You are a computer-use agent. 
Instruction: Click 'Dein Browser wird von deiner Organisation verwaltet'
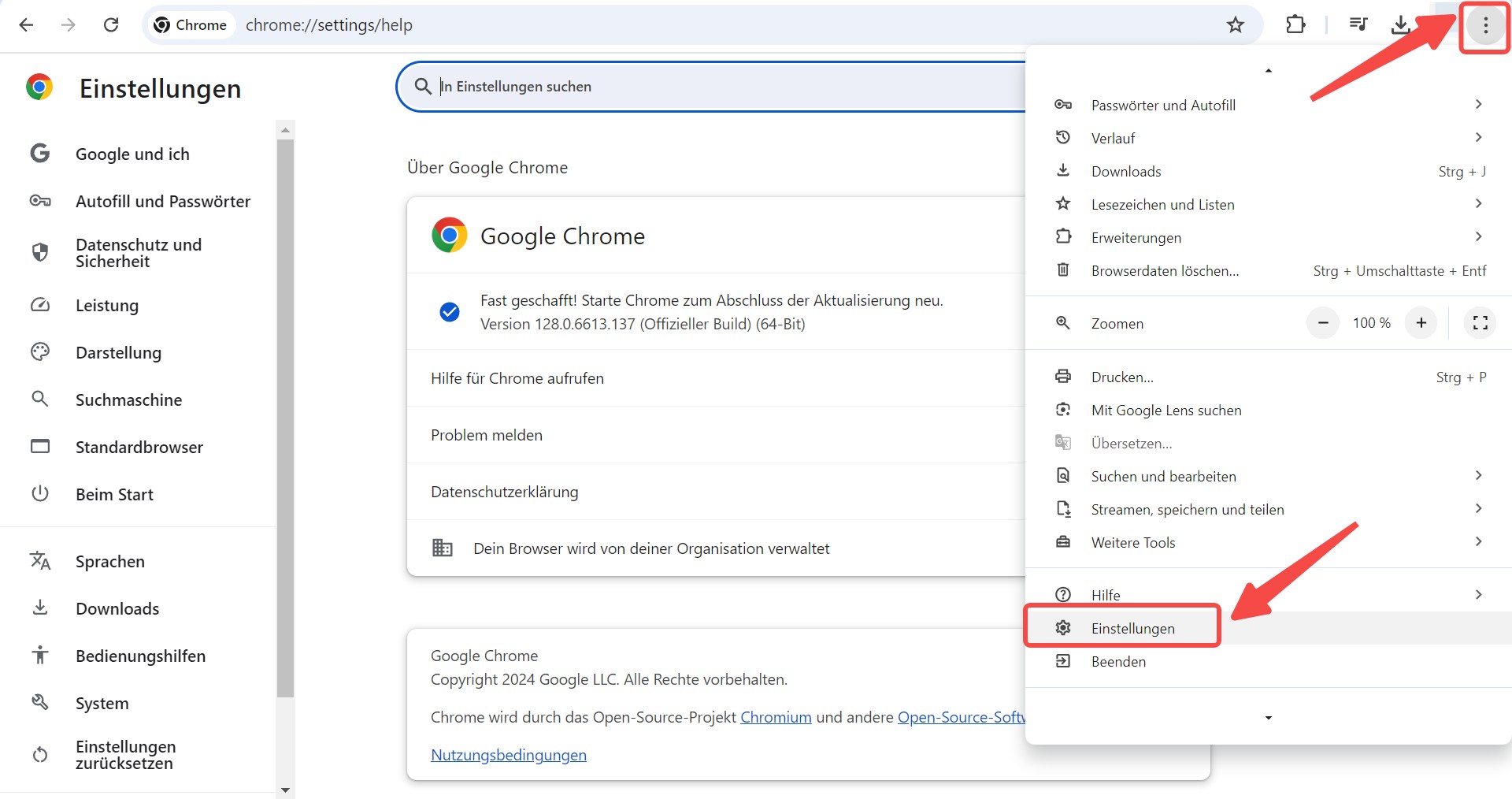651,548
